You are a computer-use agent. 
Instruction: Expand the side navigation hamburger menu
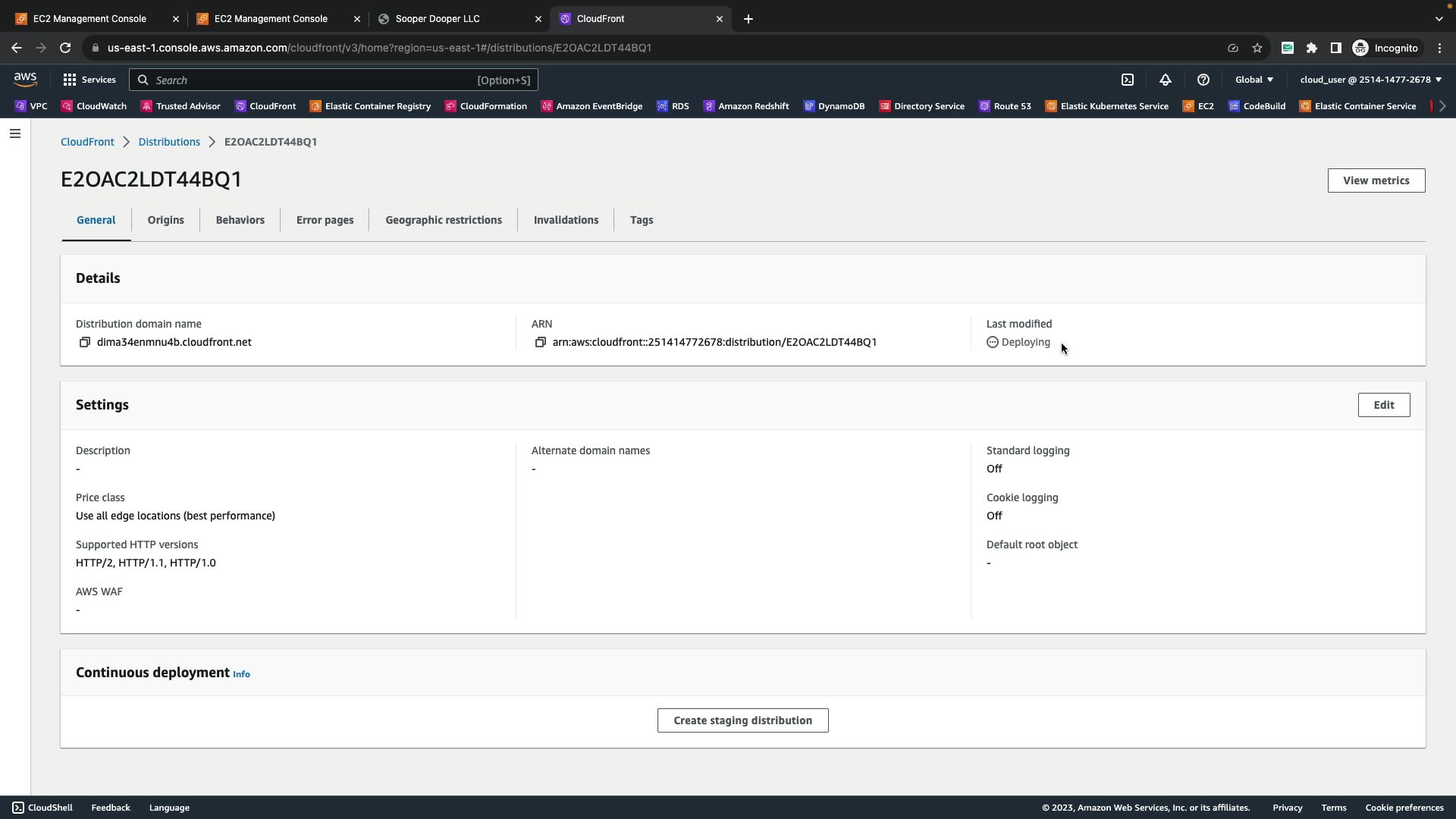(x=15, y=134)
